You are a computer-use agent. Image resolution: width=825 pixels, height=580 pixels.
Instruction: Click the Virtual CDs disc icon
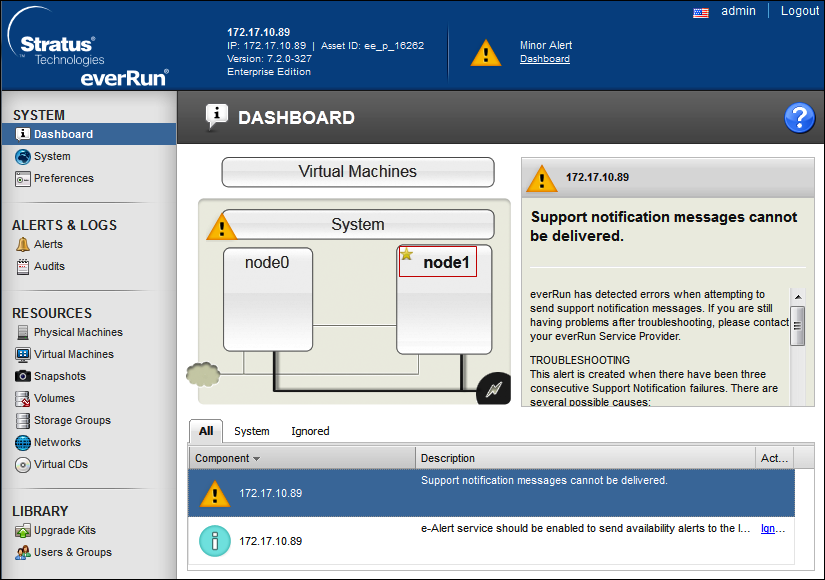coord(24,464)
